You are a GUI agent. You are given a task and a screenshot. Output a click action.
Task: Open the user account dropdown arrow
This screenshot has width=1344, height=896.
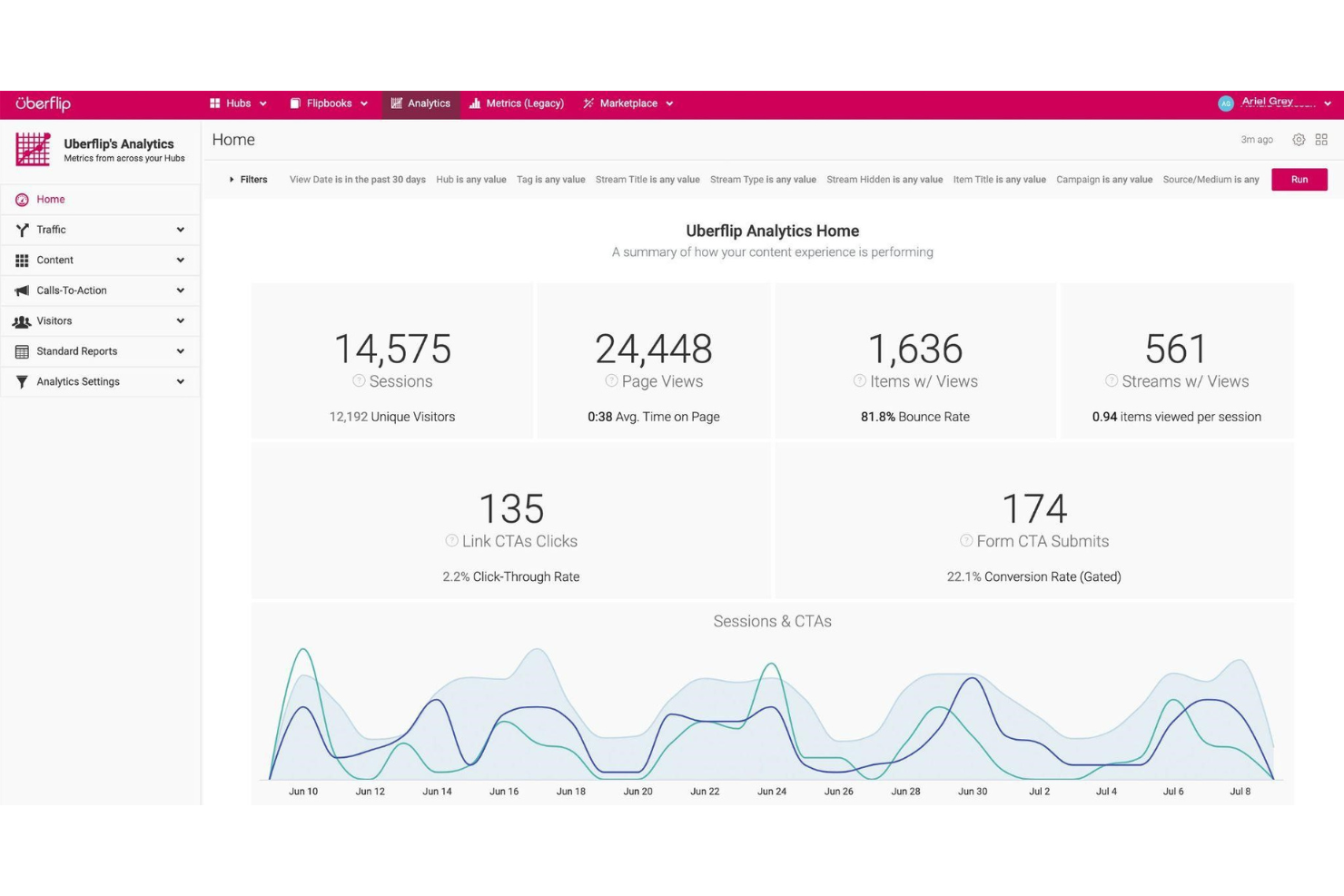(x=1328, y=104)
